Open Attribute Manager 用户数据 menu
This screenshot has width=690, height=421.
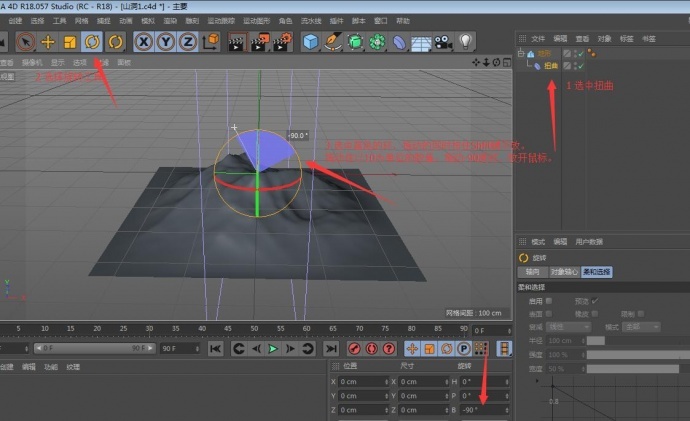point(589,242)
